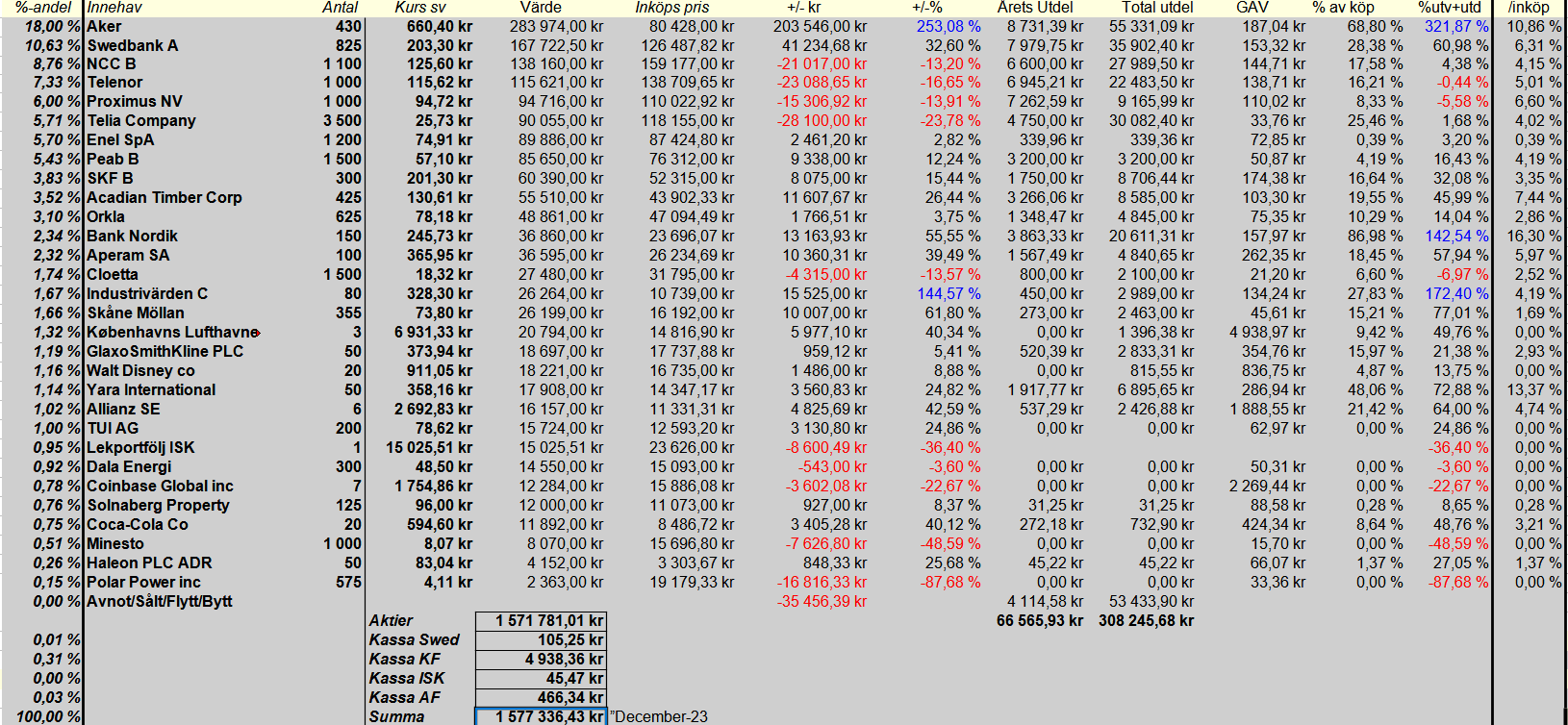This screenshot has width=1568, height=725.
Task: Click Aker's price 660,40 kr cell
Action: point(440,27)
